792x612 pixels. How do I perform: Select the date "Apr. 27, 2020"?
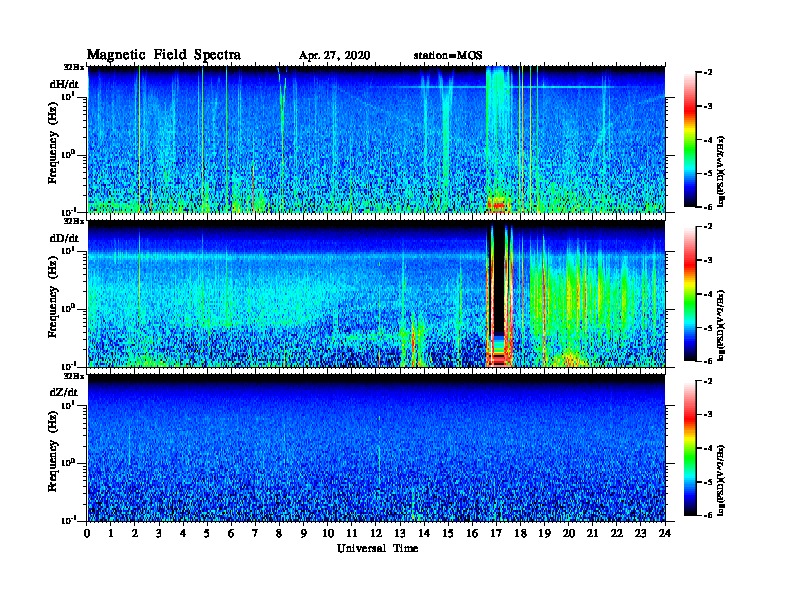tap(334, 56)
